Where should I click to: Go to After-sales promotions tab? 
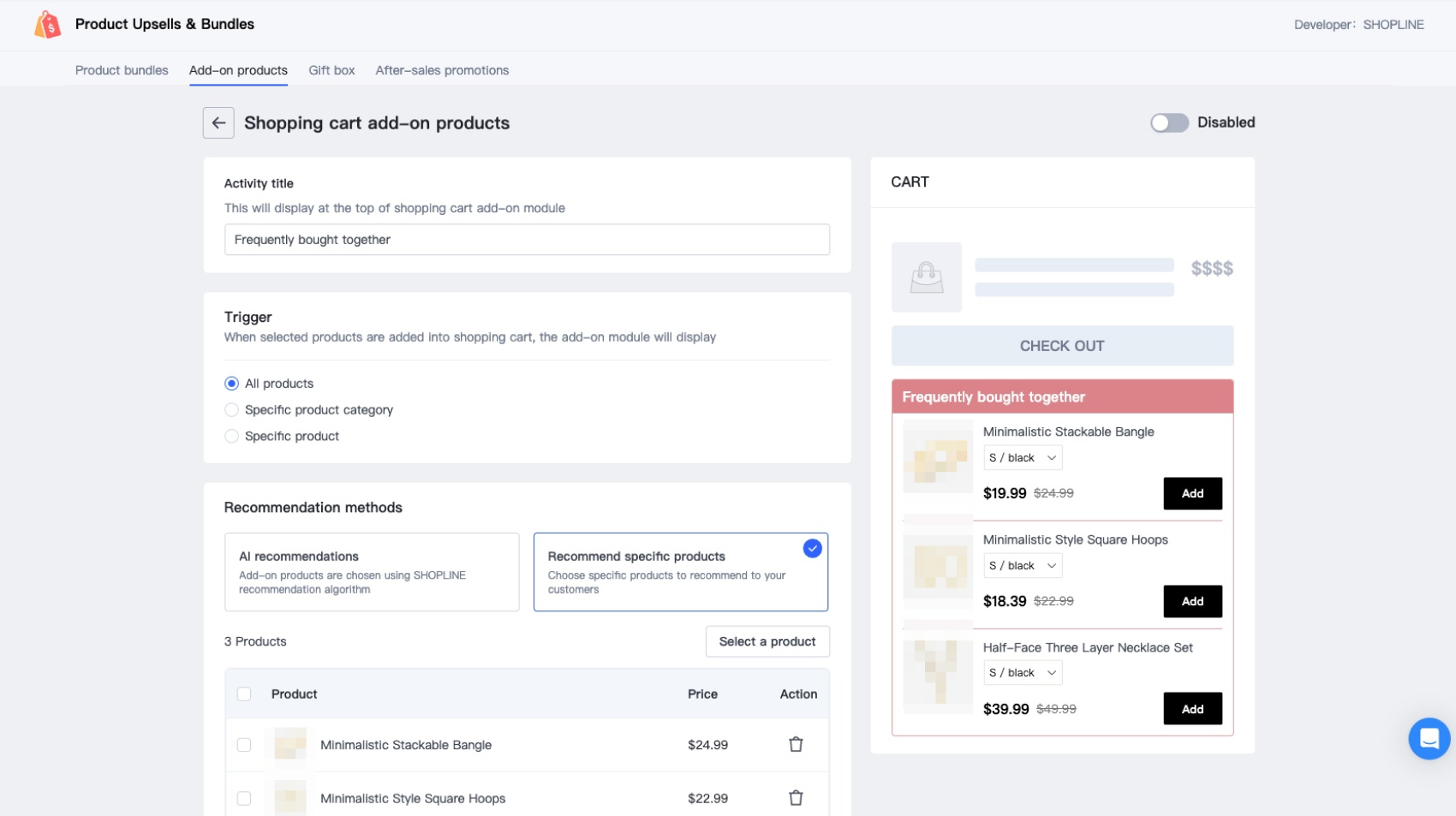point(442,70)
